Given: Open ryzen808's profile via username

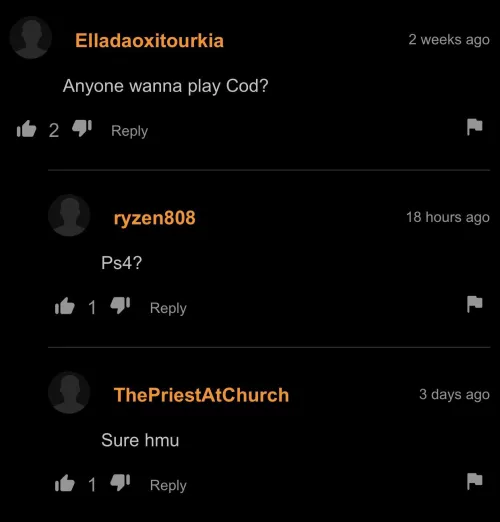Looking at the screenshot, I should click(155, 218).
